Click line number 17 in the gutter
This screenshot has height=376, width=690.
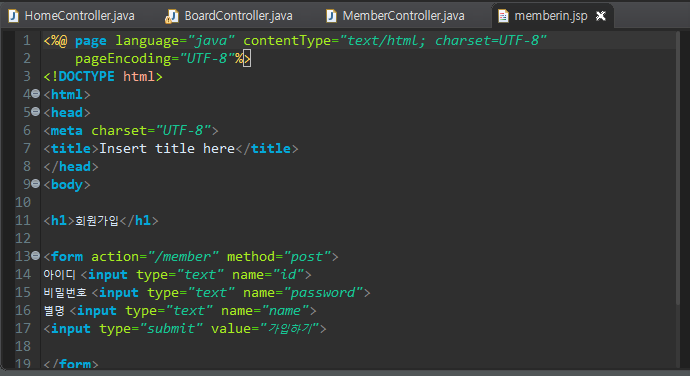tap(23, 328)
